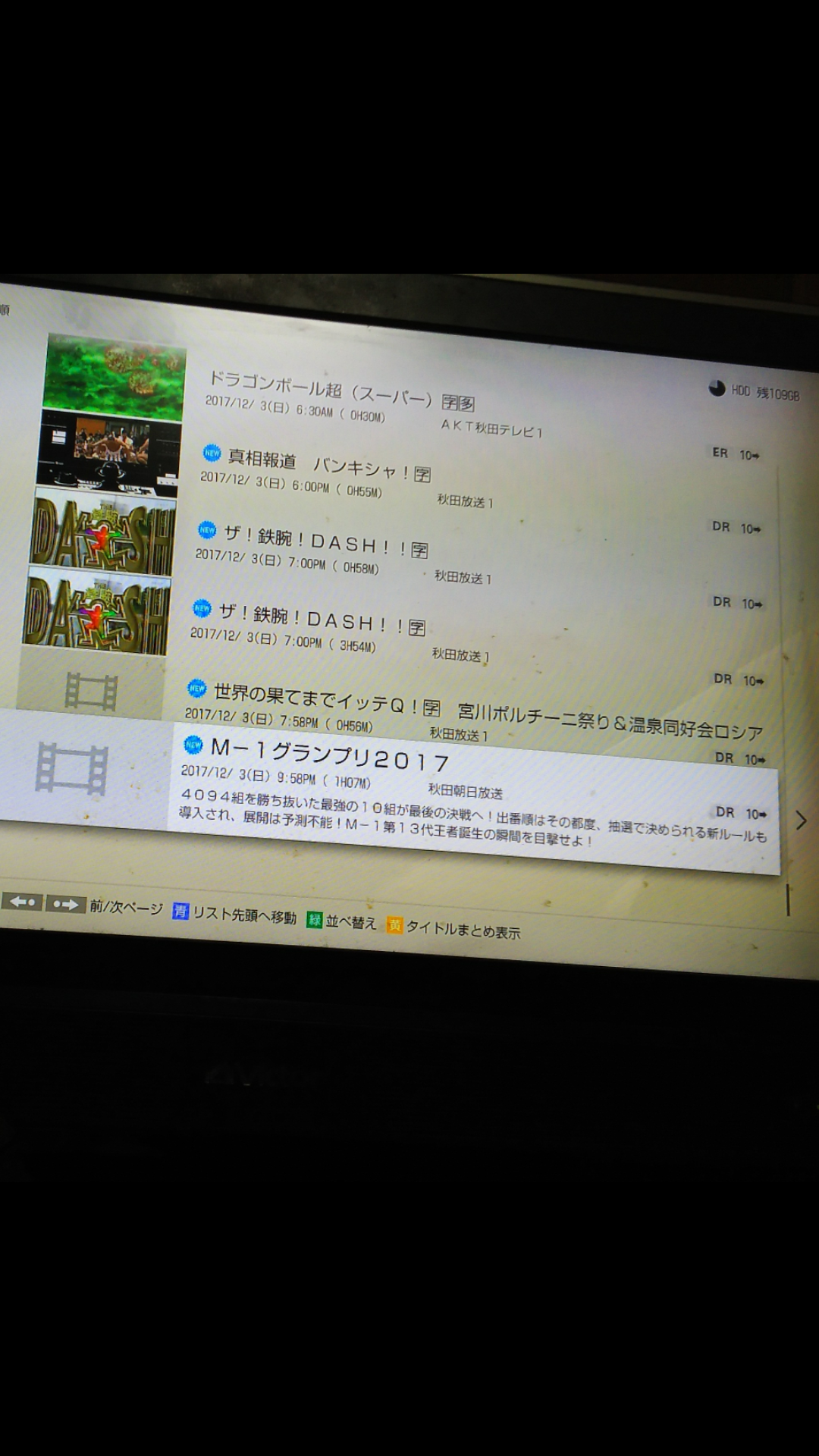This screenshot has height=1456, width=819.
Task: Click ER recording mode label
Action: click(x=720, y=453)
